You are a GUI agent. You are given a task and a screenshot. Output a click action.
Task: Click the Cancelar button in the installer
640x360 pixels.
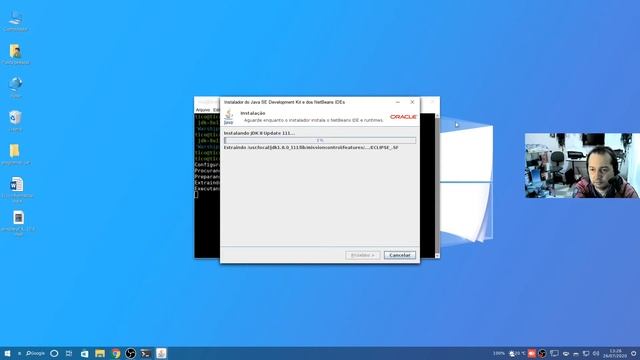(400, 255)
